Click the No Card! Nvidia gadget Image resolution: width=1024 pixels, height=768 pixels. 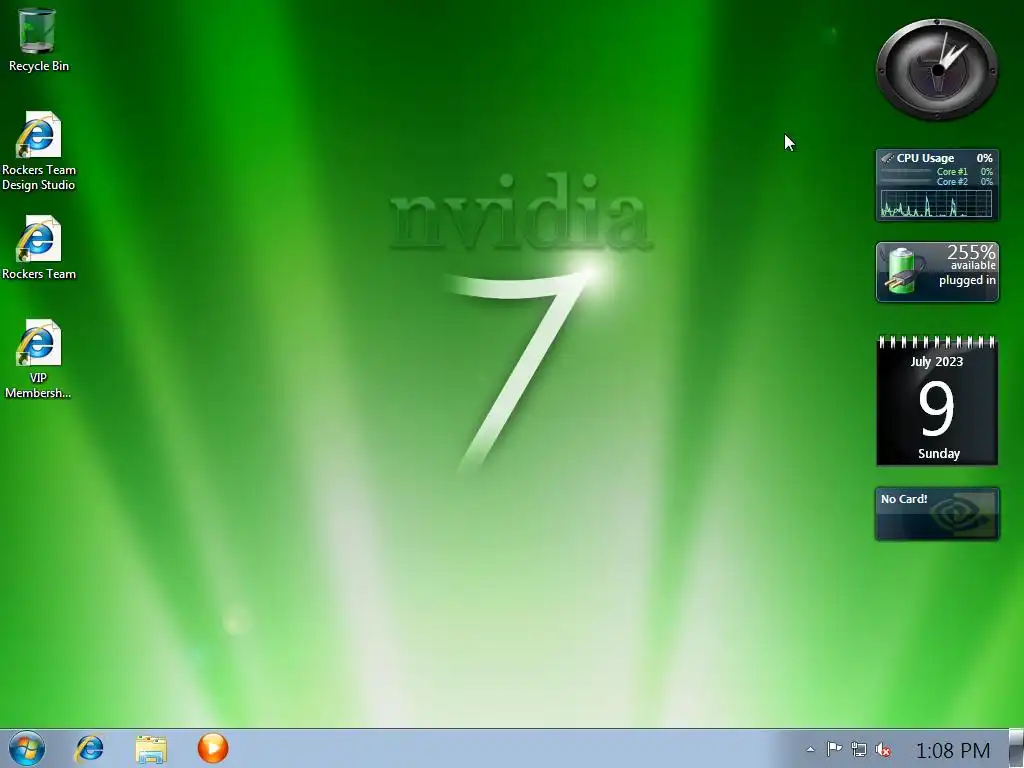(937, 514)
